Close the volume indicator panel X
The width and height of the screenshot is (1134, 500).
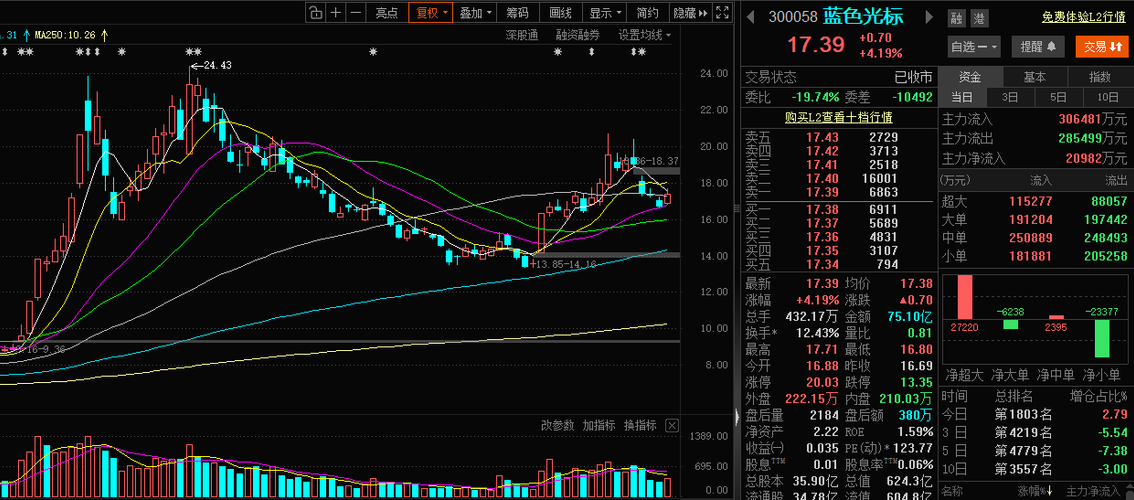672,425
